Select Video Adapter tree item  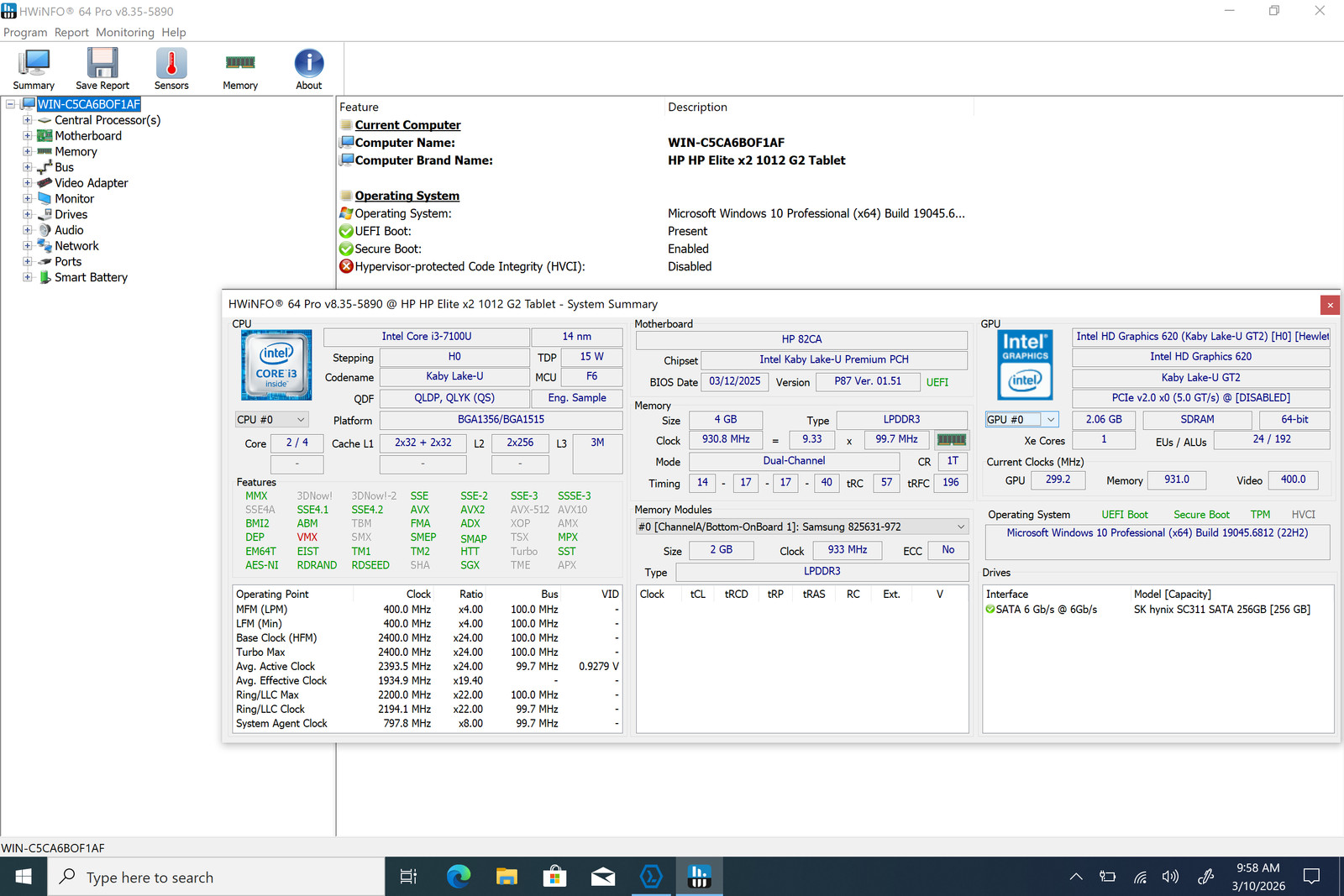(92, 183)
